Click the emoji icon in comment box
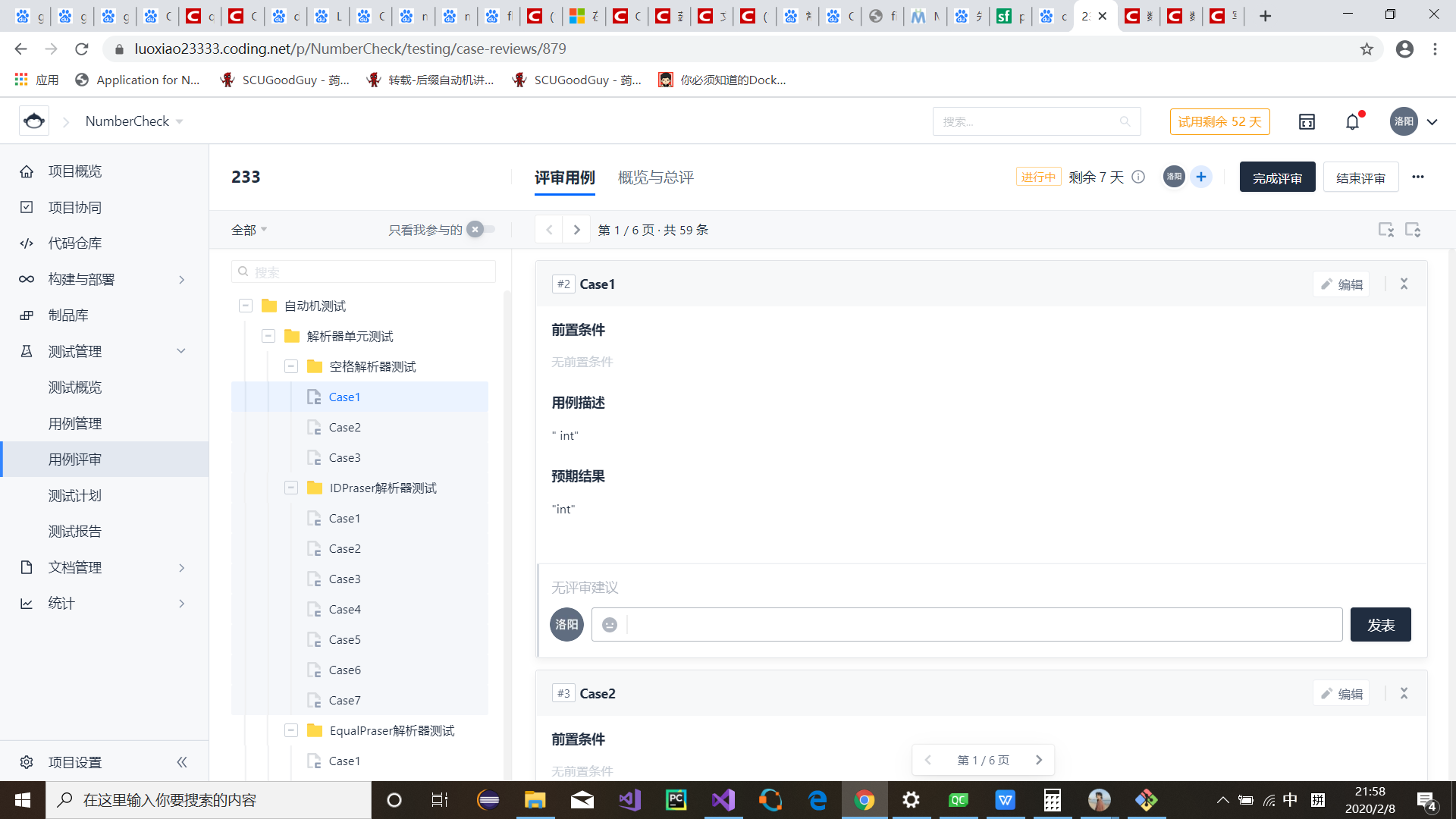 click(x=610, y=624)
